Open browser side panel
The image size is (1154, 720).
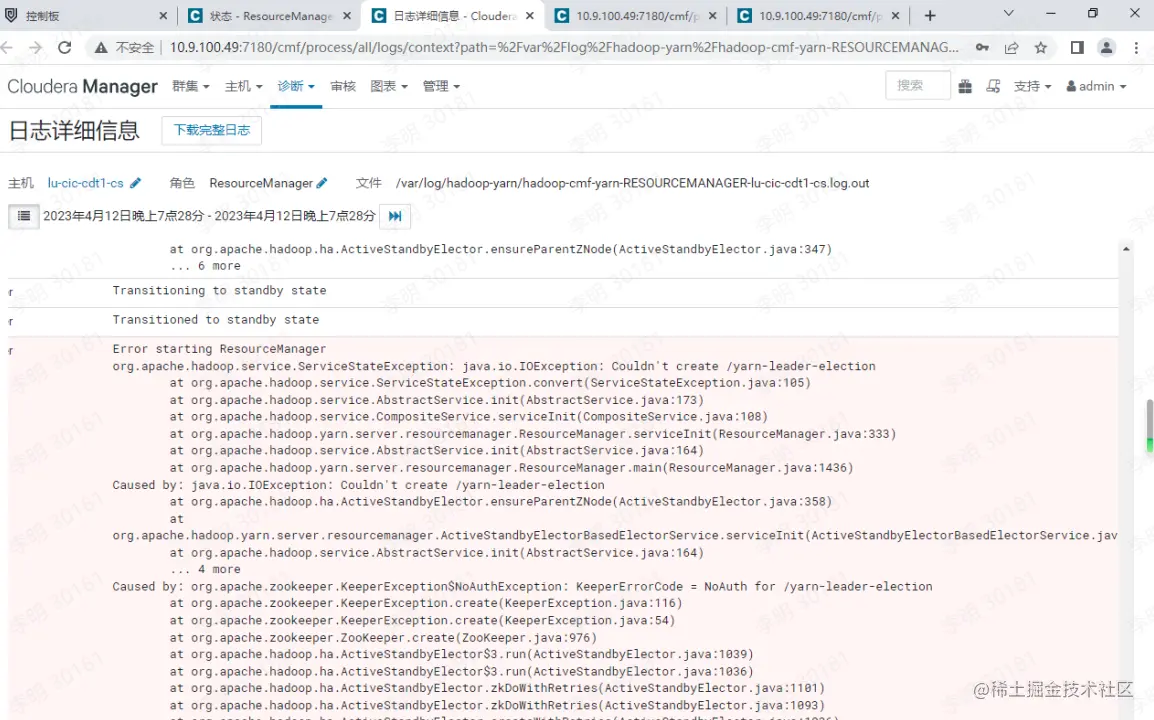pos(1077,48)
